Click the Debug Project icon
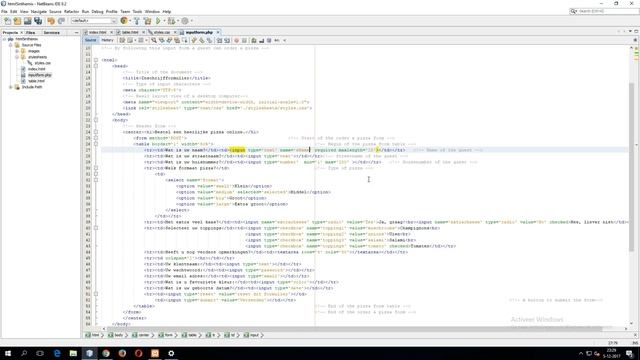Image resolution: width=640 pixels, height=360 pixels. (x=171, y=21)
